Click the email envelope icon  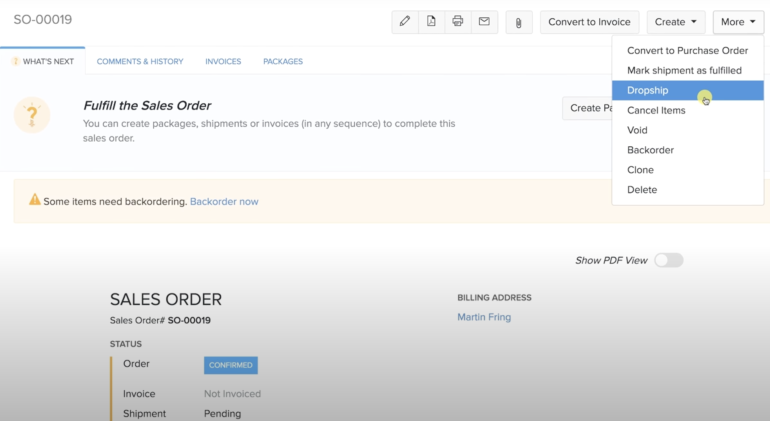(x=484, y=22)
